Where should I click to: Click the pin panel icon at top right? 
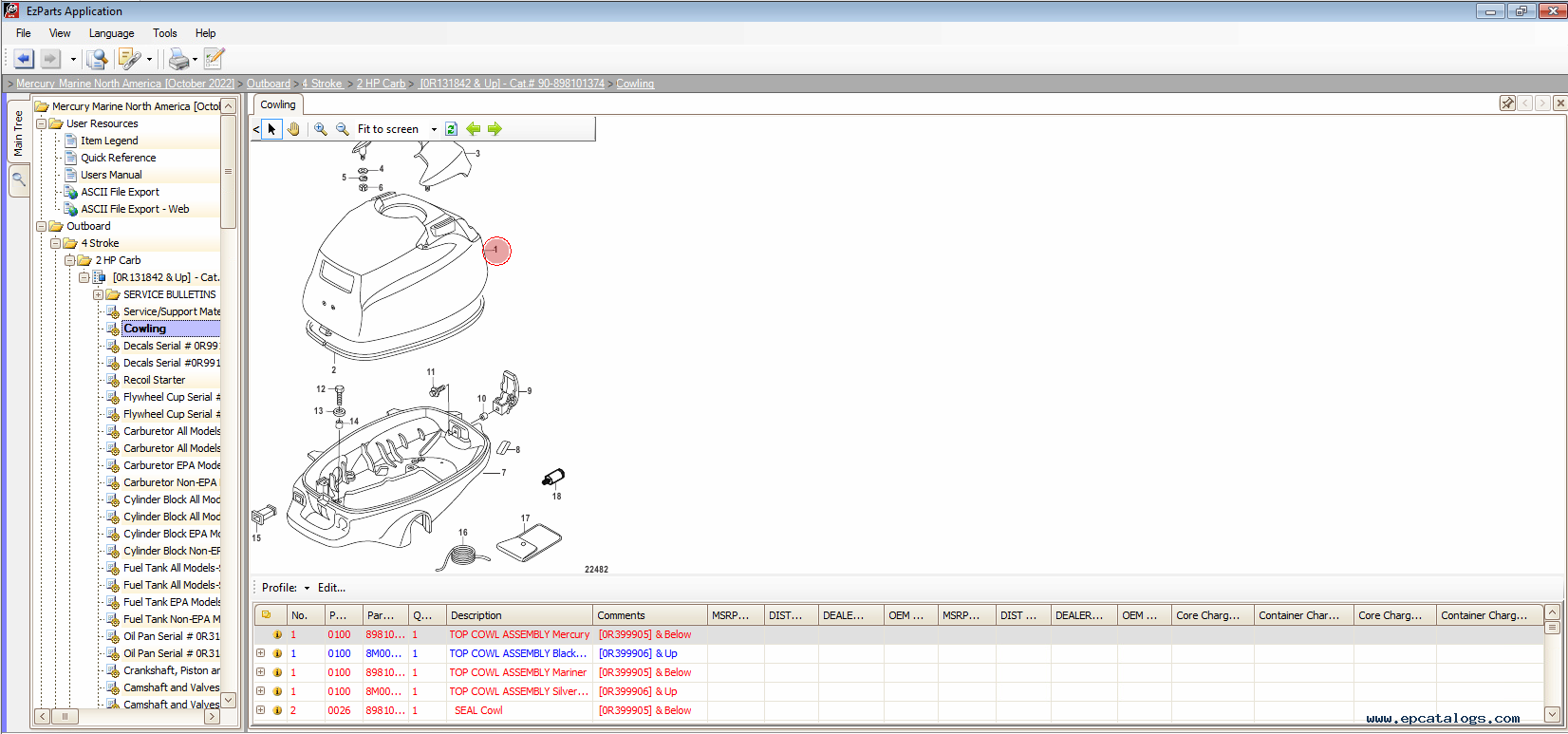click(x=1507, y=104)
